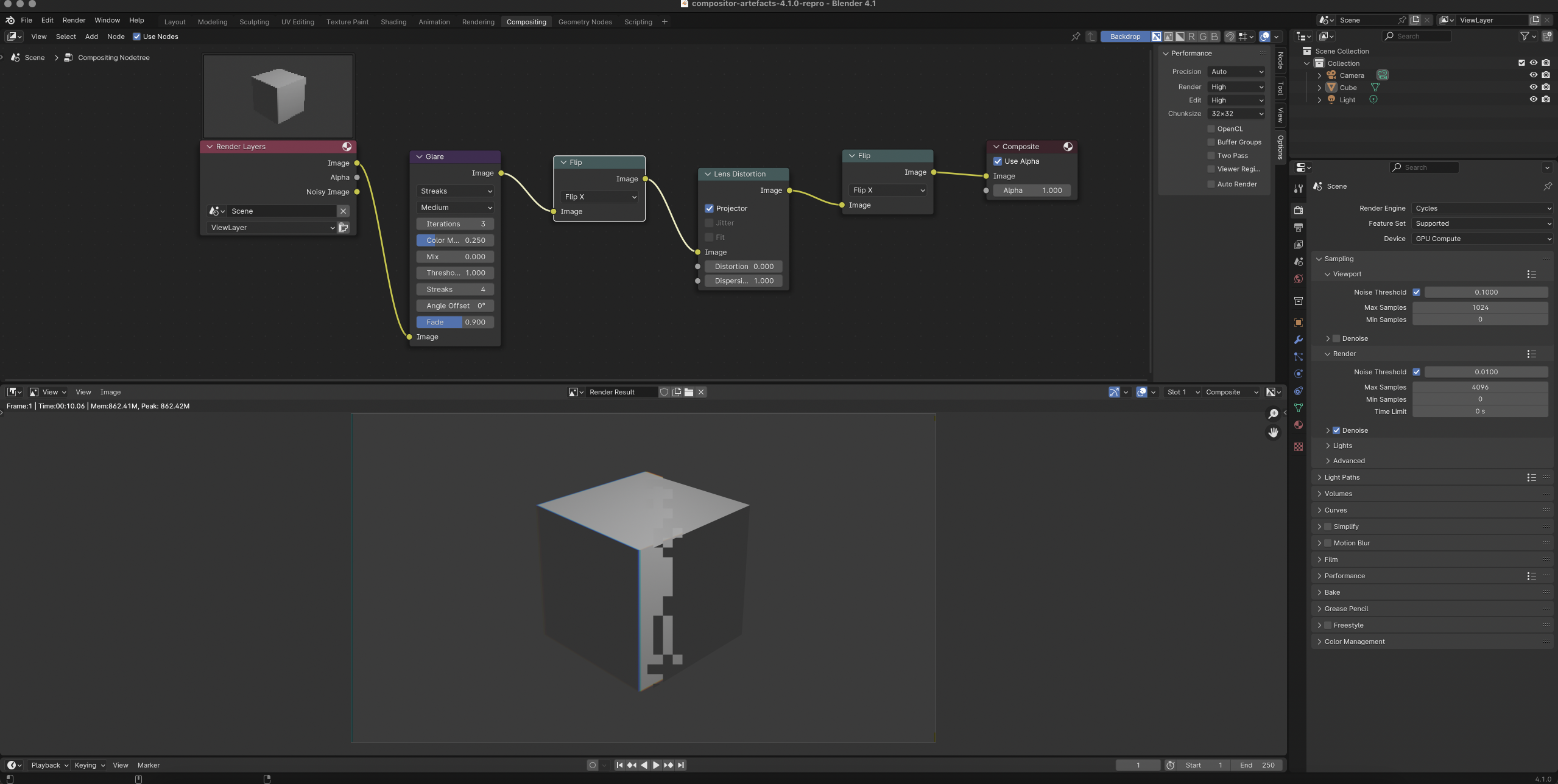This screenshot has height=784, width=1558.
Task: Enable the OpenCL performance option
Action: click(1211, 129)
